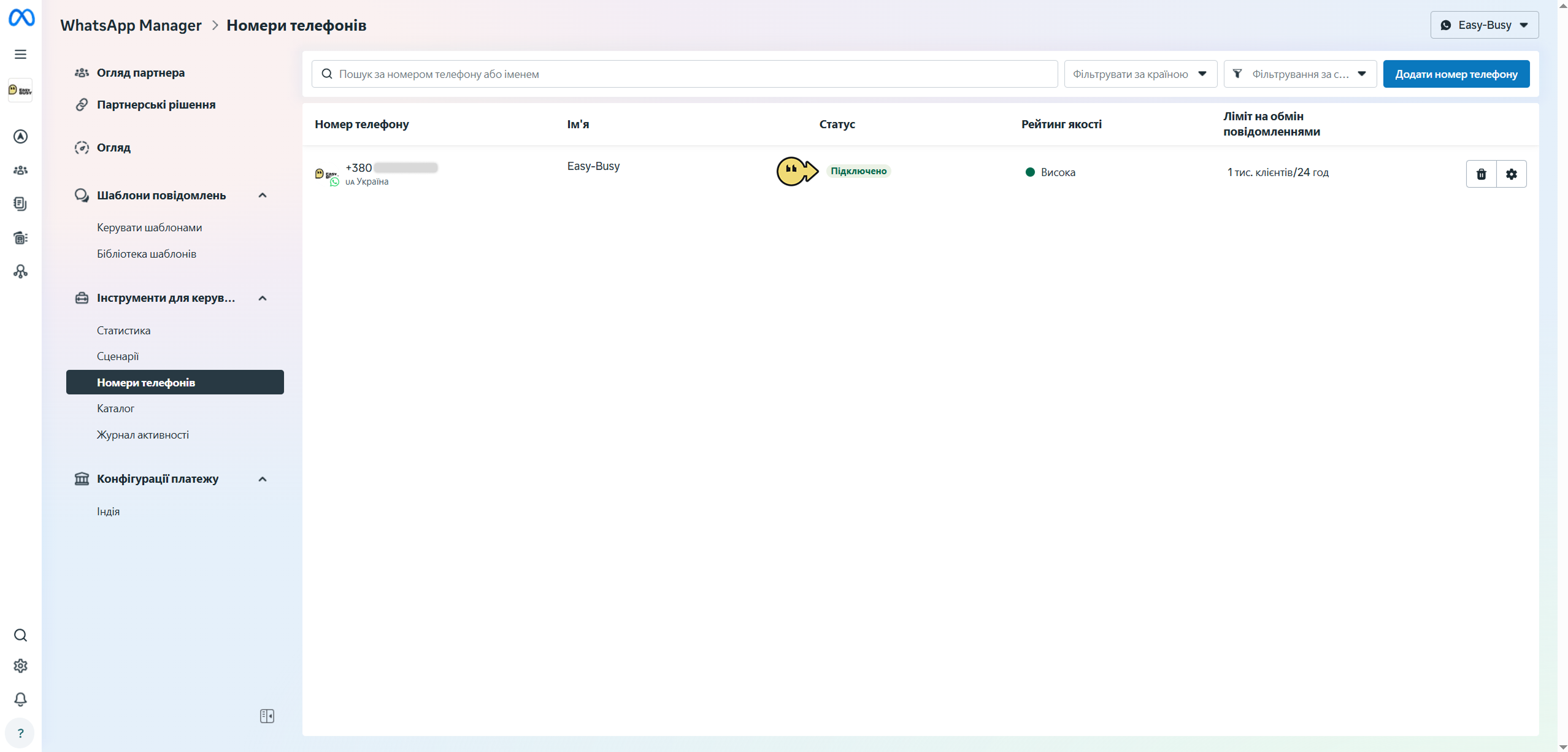Click the sidebar search magnifier icon
Viewport: 1568px width, 752px height.
coord(20,635)
